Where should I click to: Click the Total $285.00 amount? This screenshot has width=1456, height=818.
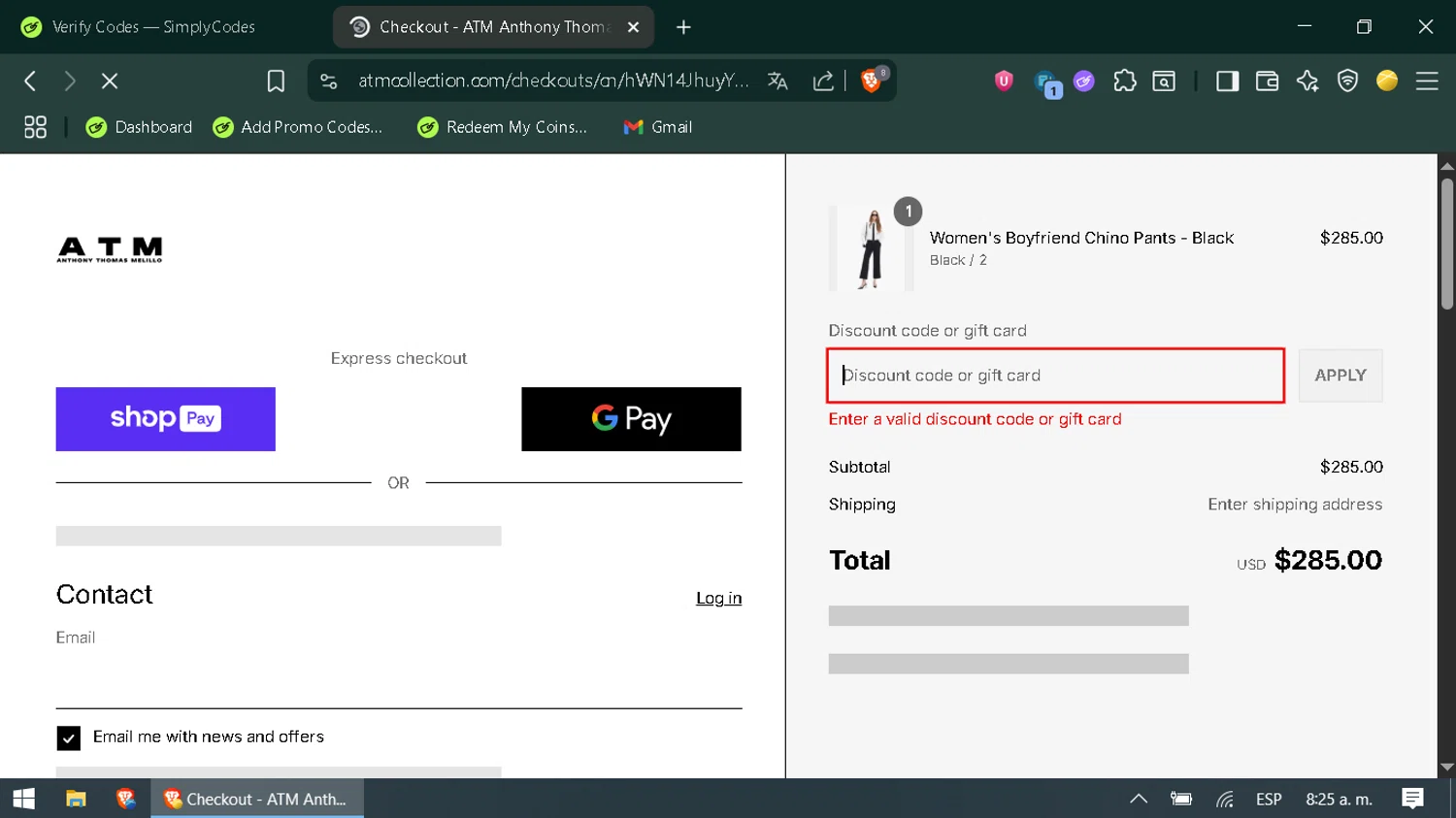coord(1328,560)
